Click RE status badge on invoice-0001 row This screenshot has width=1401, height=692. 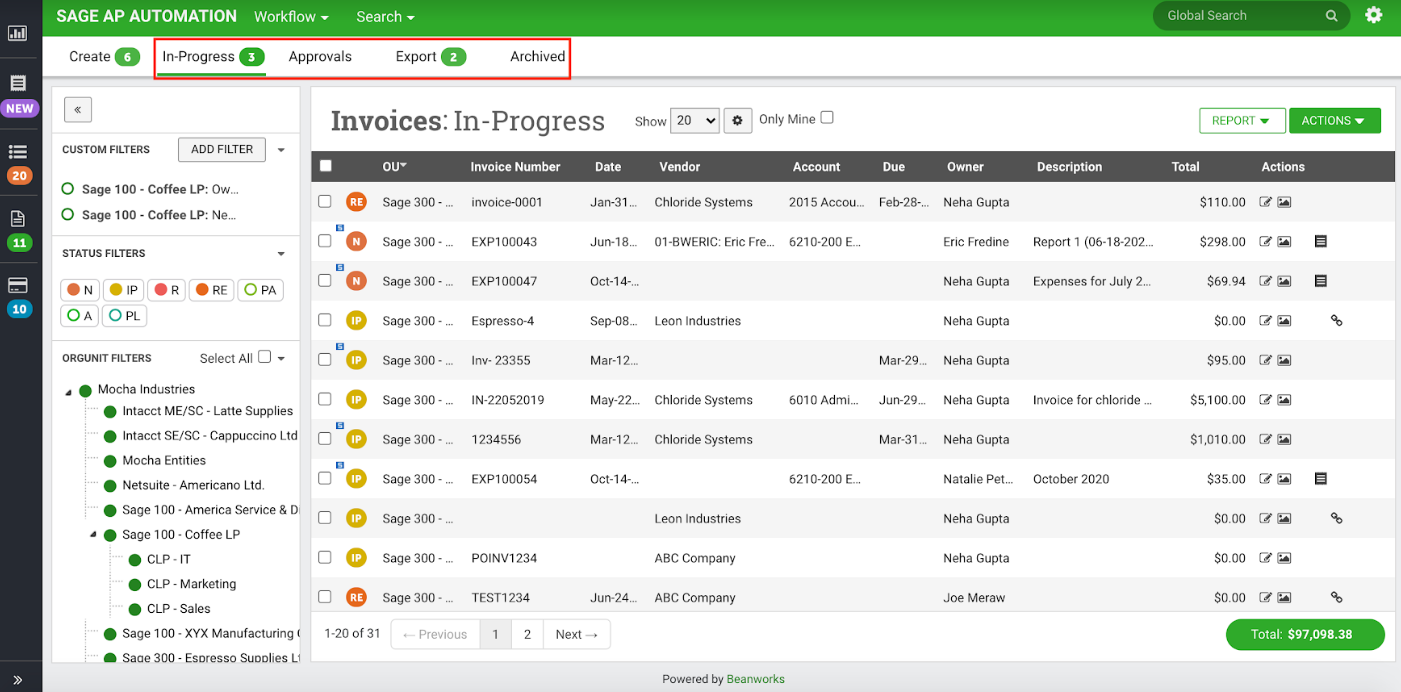(x=356, y=202)
